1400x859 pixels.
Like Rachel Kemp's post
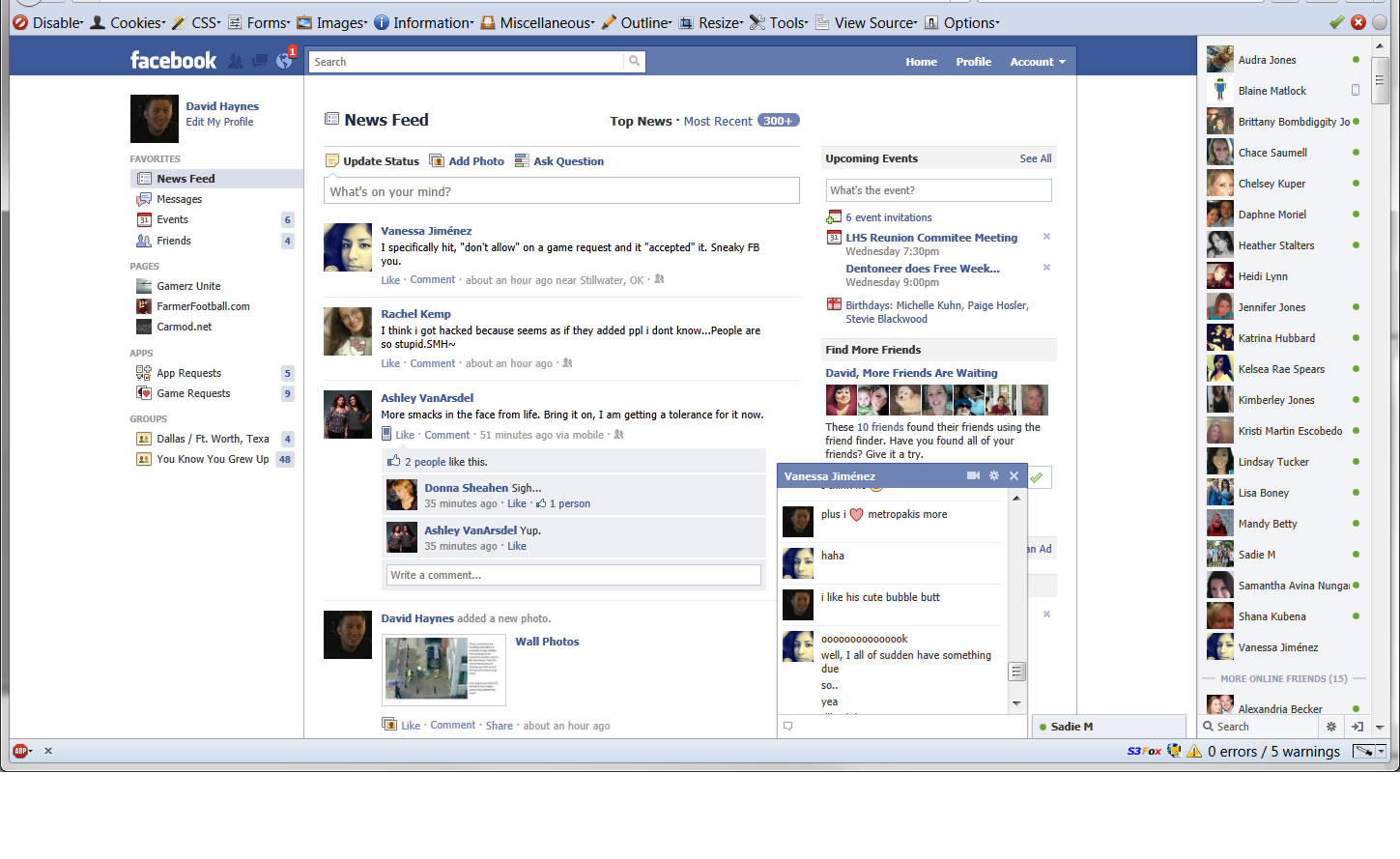coord(390,363)
